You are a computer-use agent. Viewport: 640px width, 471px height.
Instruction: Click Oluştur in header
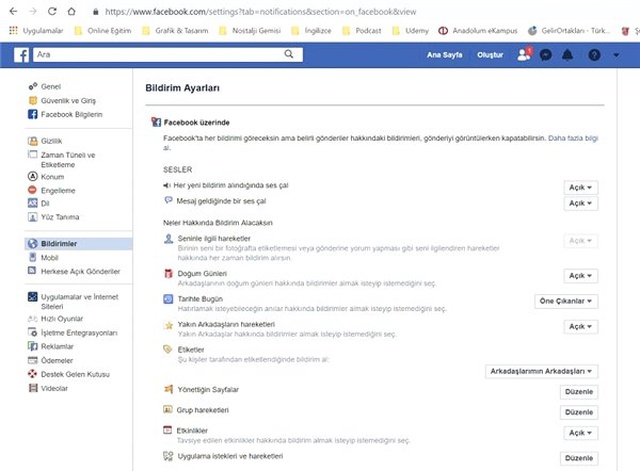point(490,55)
